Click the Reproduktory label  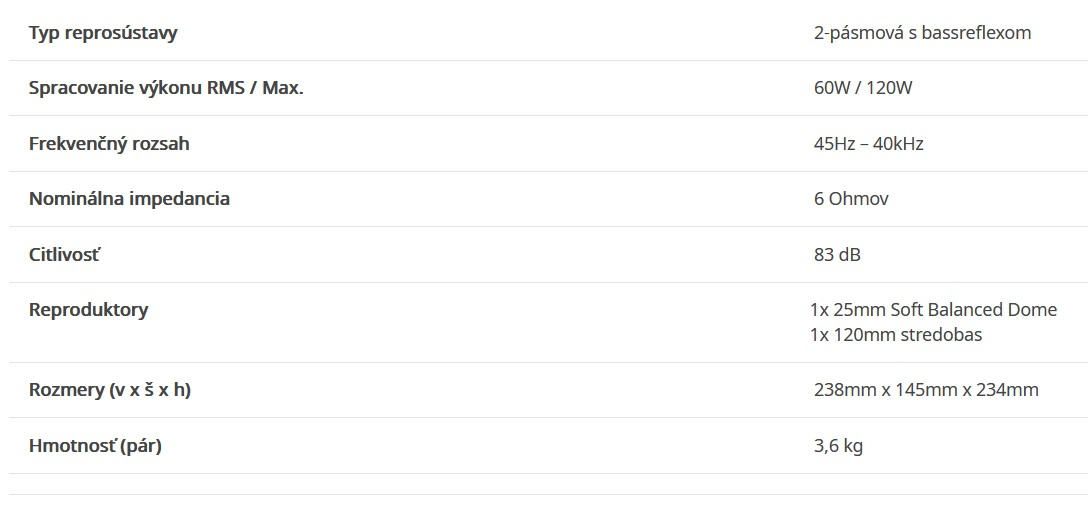(88, 310)
